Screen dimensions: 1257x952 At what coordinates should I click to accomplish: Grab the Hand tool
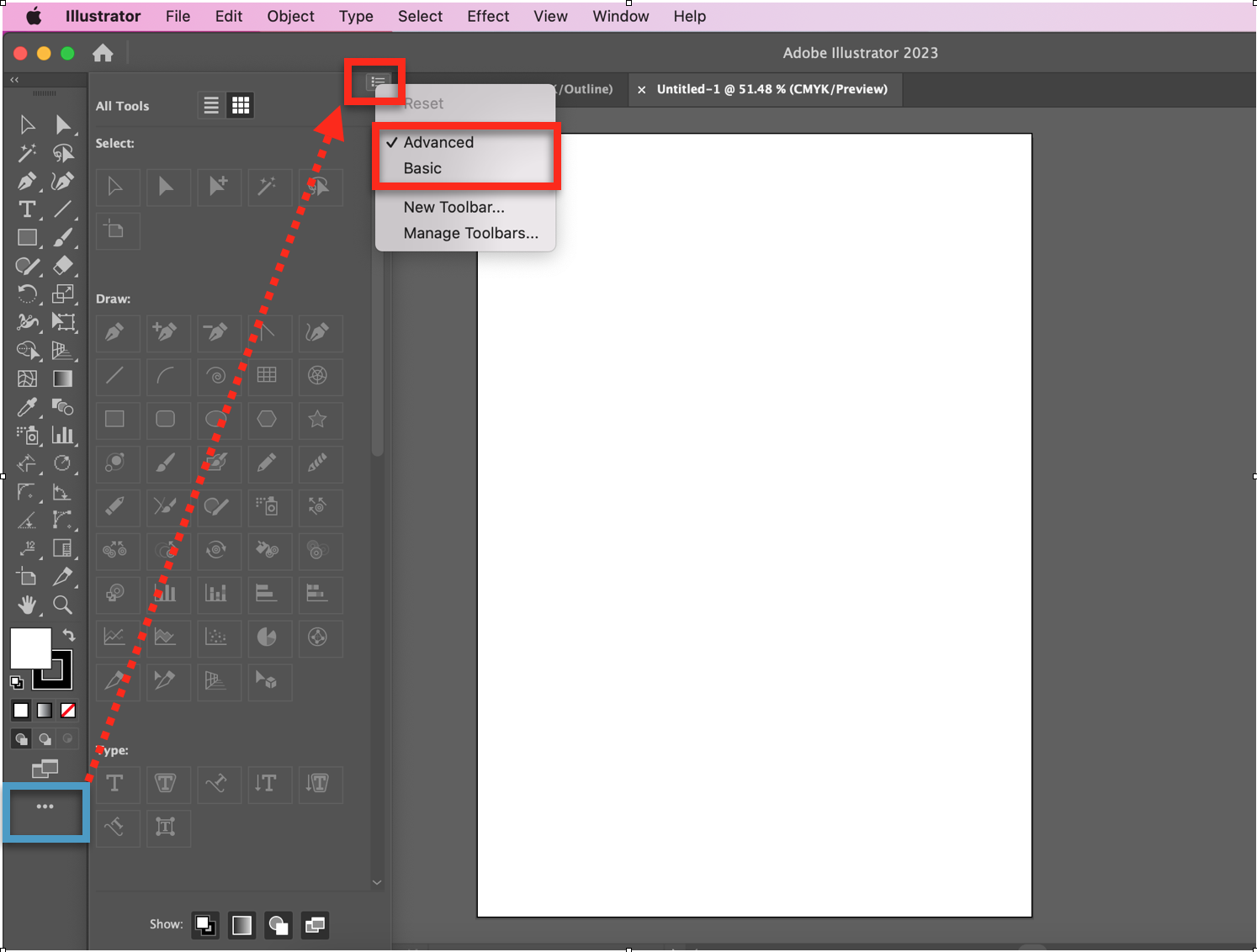pos(27,604)
